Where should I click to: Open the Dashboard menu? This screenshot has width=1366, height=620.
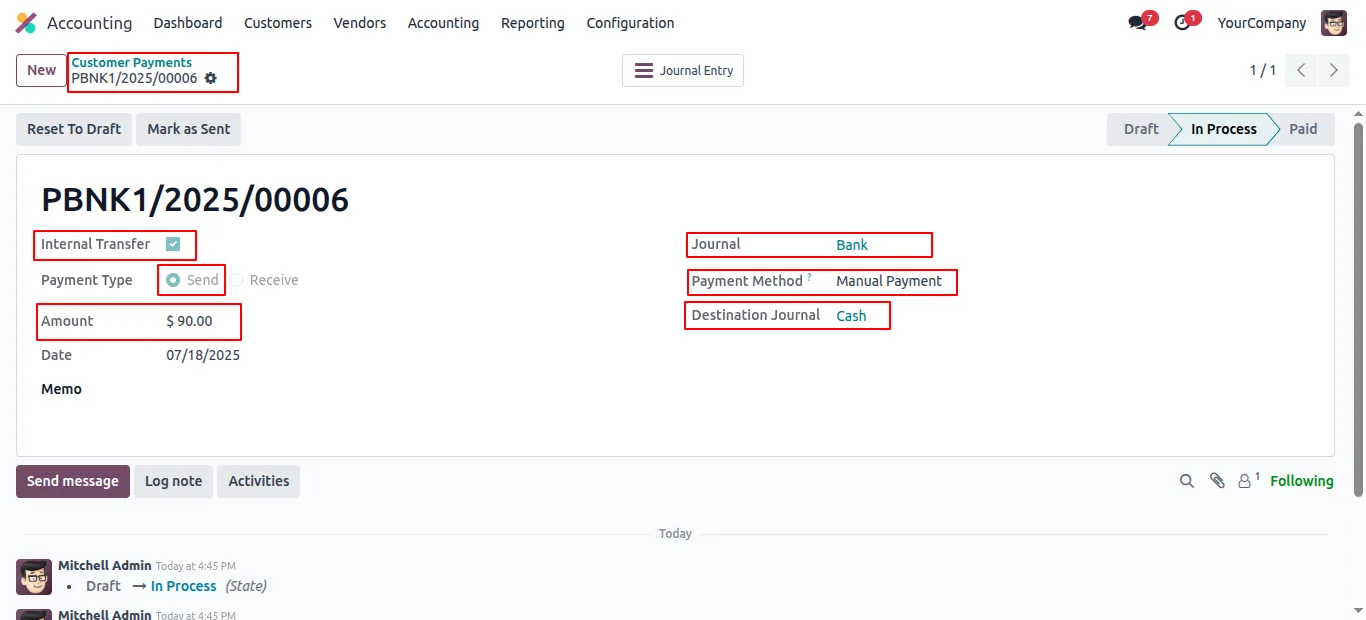point(188,23)
